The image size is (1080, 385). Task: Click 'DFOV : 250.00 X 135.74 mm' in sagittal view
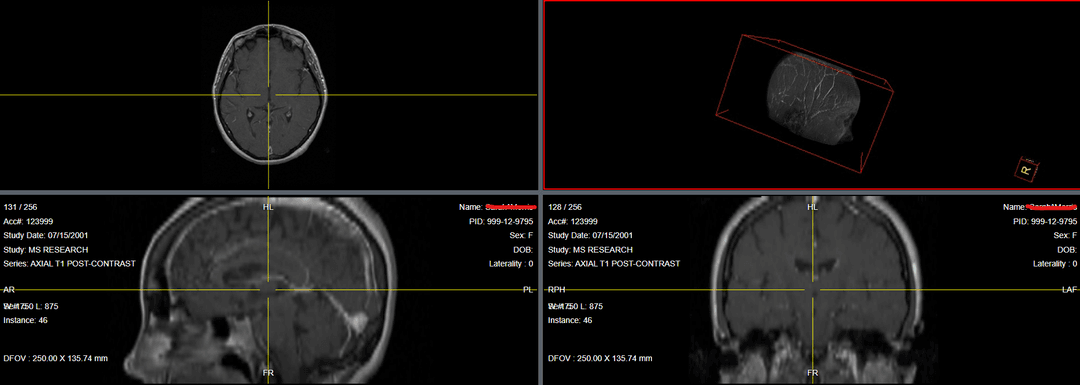pos(56,359)
